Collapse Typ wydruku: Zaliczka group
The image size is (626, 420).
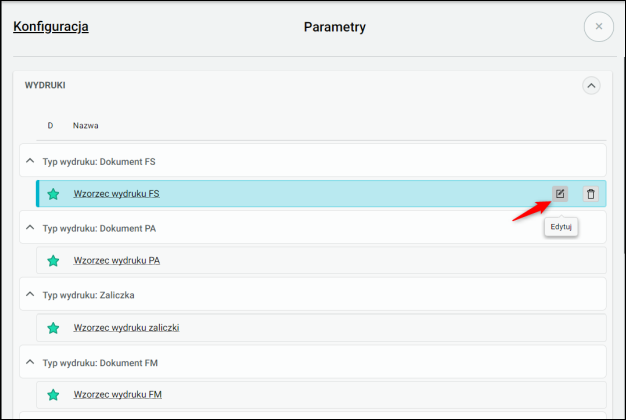(29, 294)
